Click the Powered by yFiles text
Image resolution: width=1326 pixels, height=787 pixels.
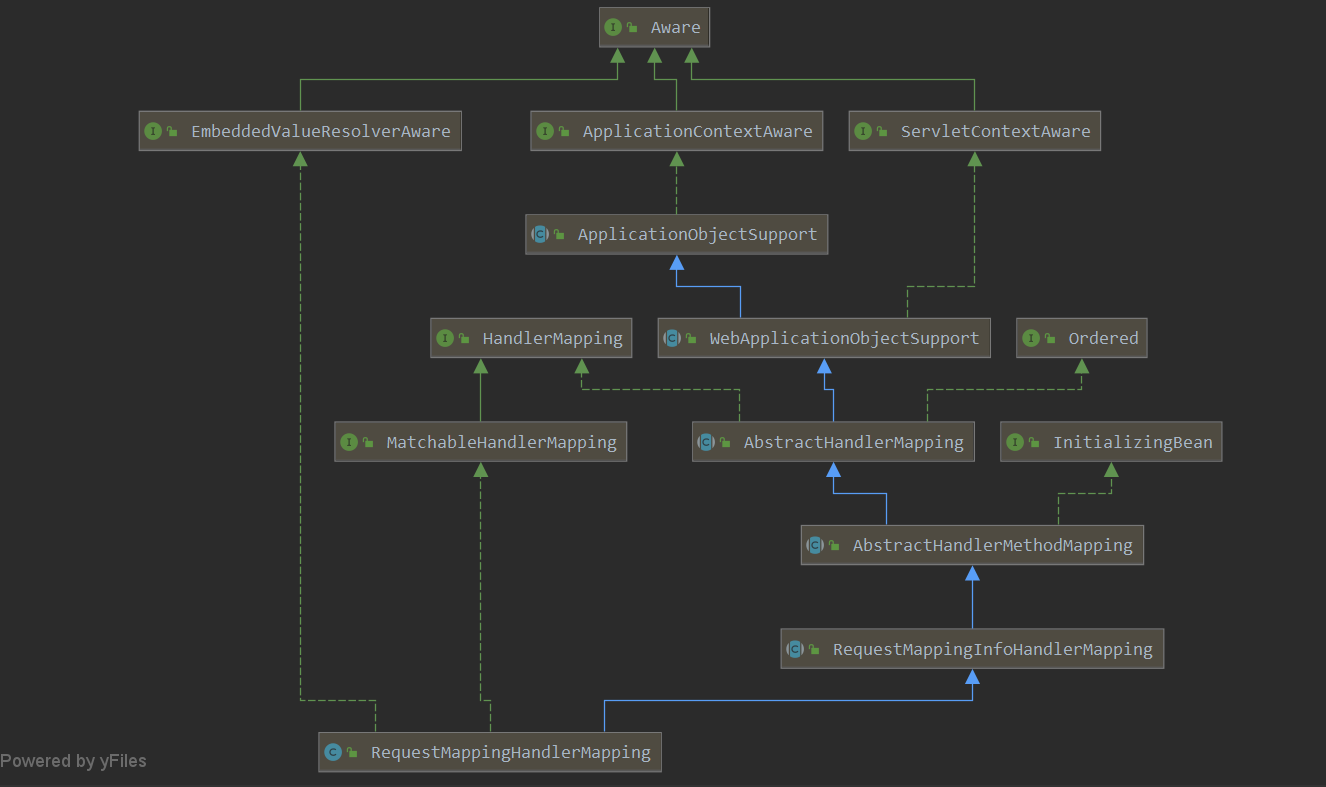74,761
